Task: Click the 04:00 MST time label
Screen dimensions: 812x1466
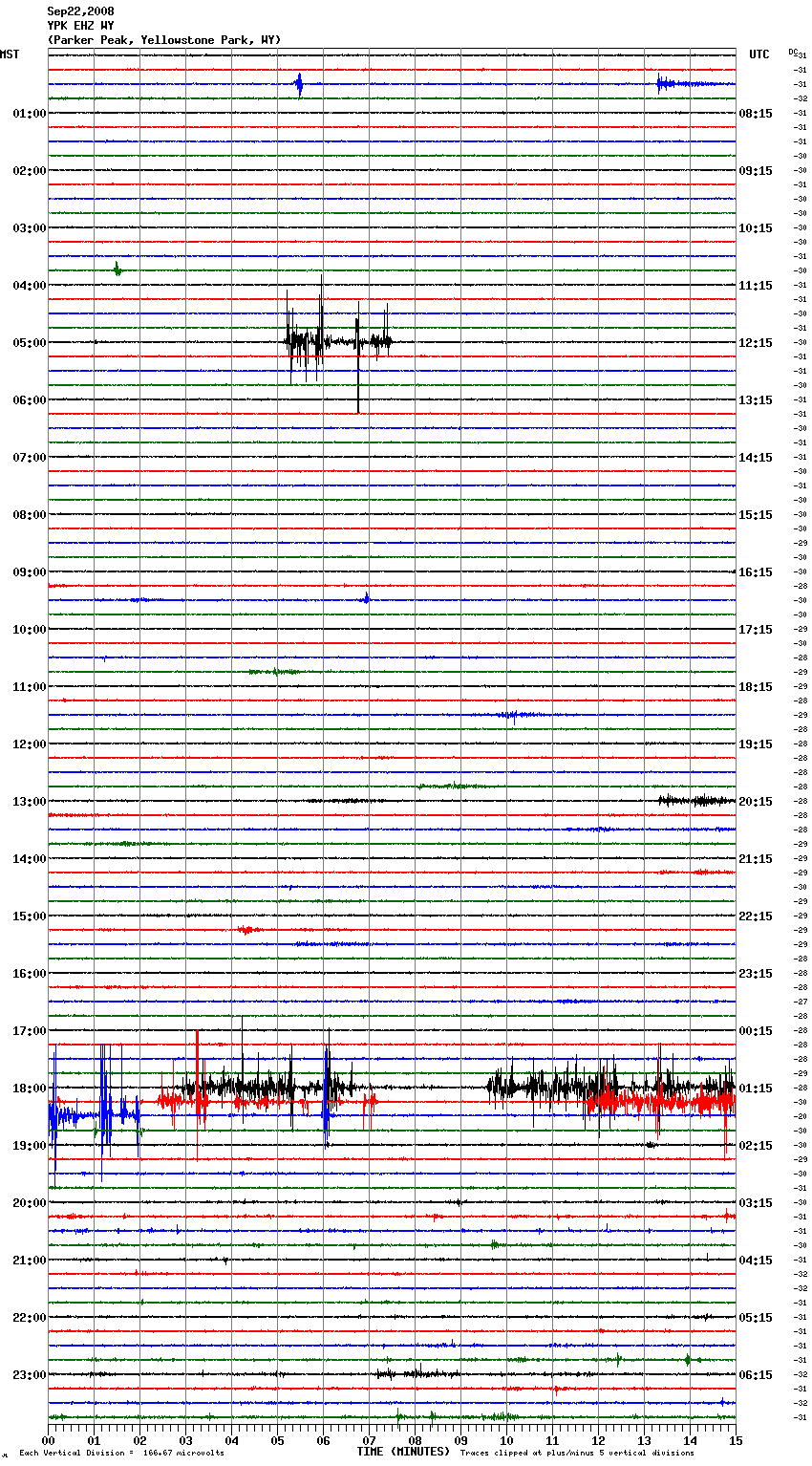Action: pyautogui.click(x=30, y=286)
